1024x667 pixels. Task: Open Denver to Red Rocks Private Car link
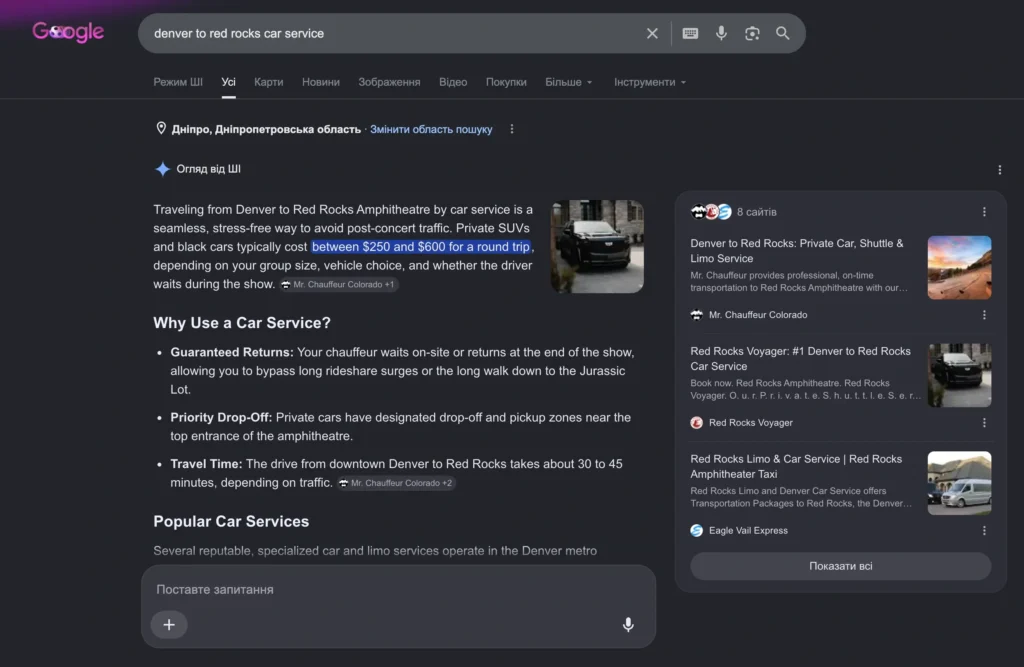(x=797, y=251)
